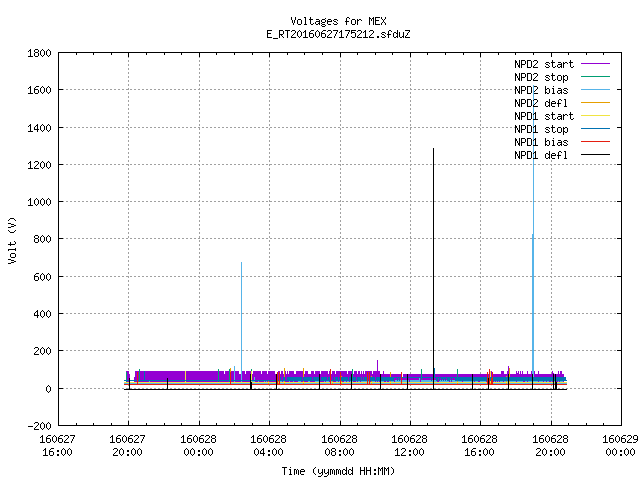Screen dimensions: 640x480
Task: Click the 'NPD1 start' legend label
Action: coord(544,116)
